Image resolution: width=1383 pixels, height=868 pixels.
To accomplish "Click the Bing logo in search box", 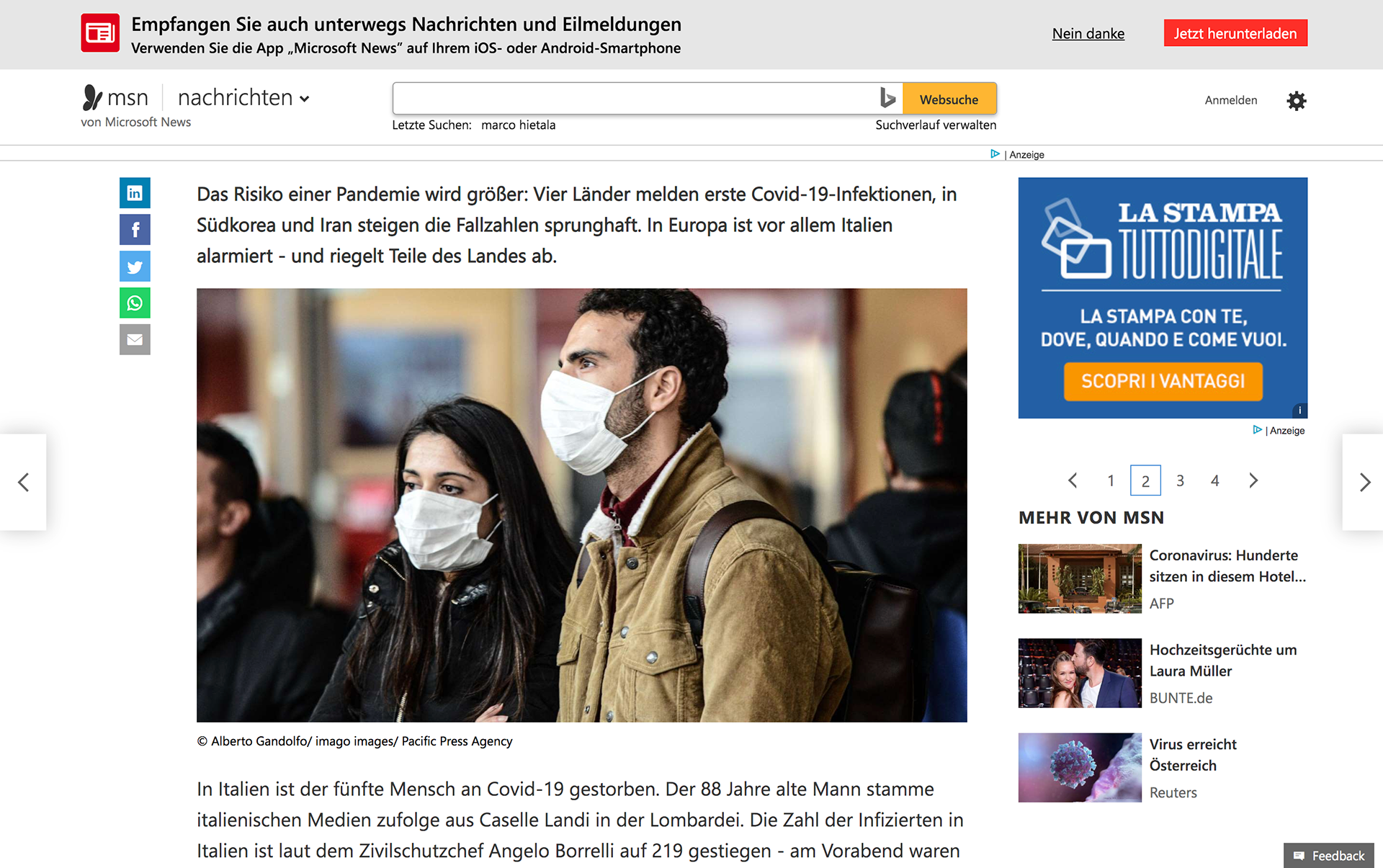I will coord(887,98).
